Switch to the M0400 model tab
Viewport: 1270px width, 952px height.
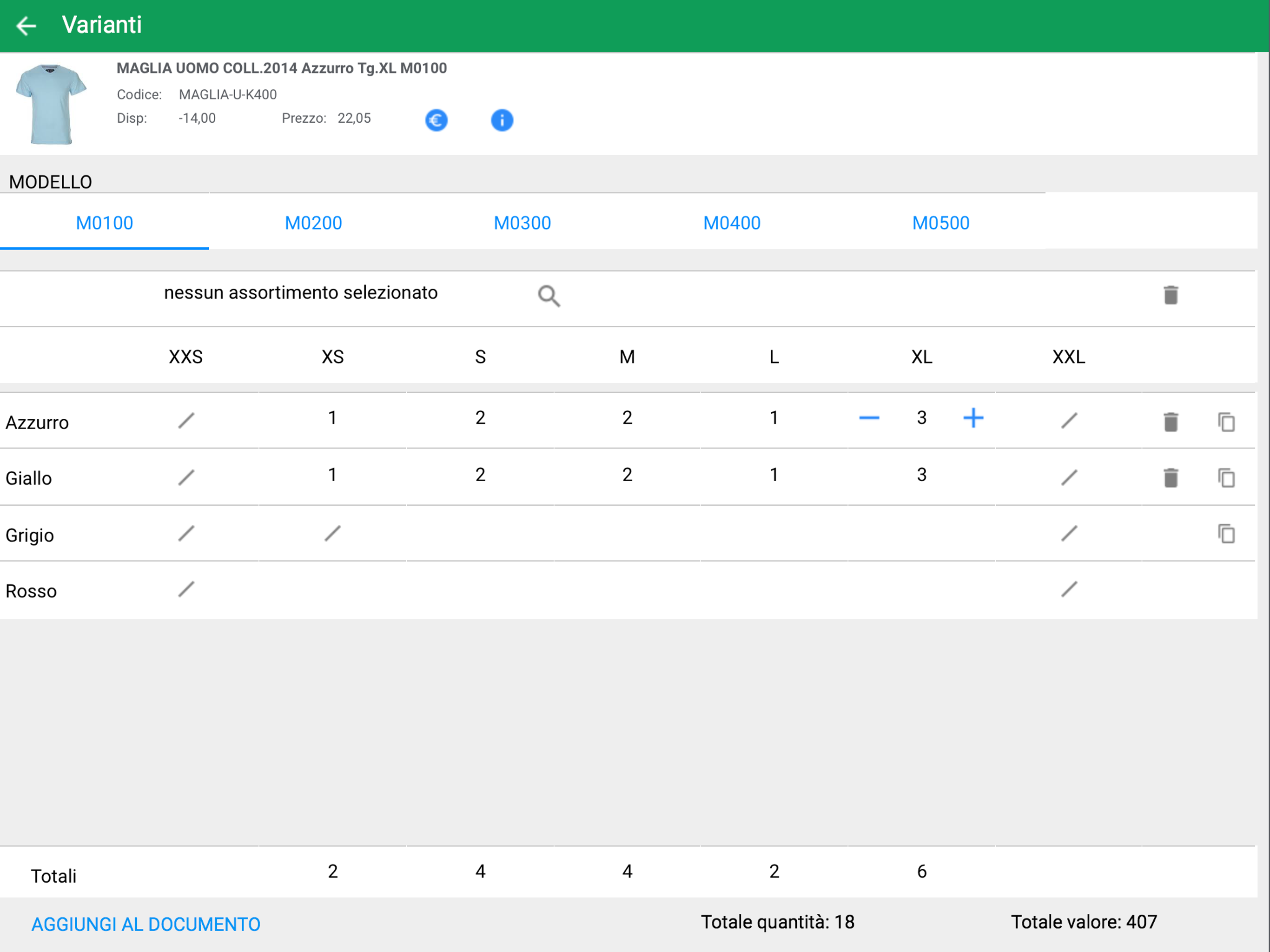click(x=732, y=223)
